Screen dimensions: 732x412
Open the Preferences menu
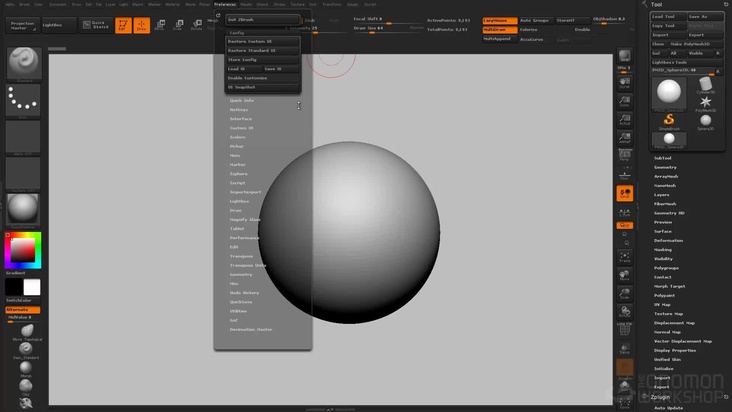point(225,4)
